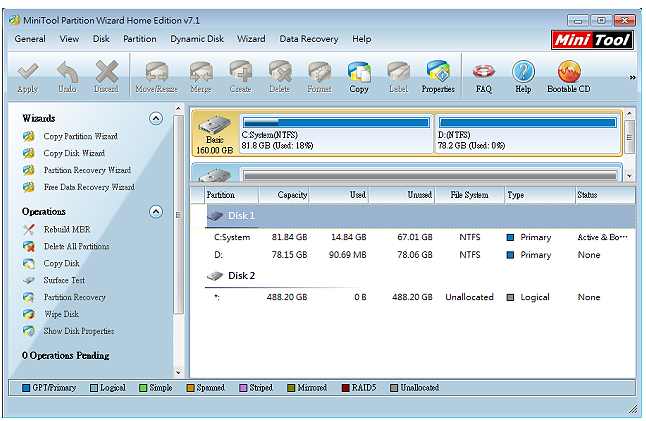Click the MiniTool logo

pyautogui.click(x=592, y=40)
